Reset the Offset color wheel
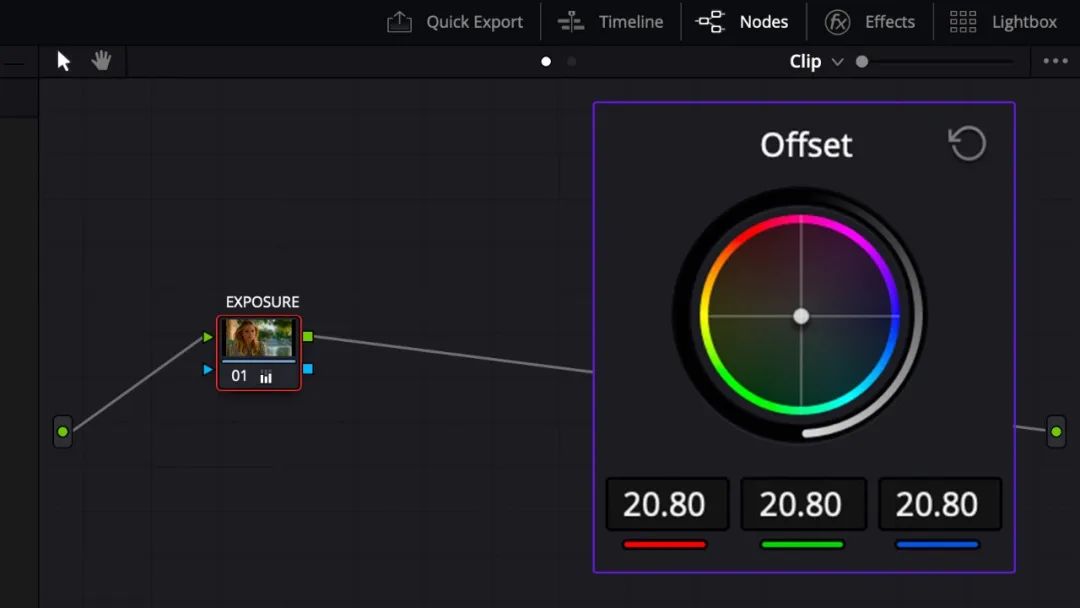Viewport: 1080px width, 608px height. (x=968, y=143)
